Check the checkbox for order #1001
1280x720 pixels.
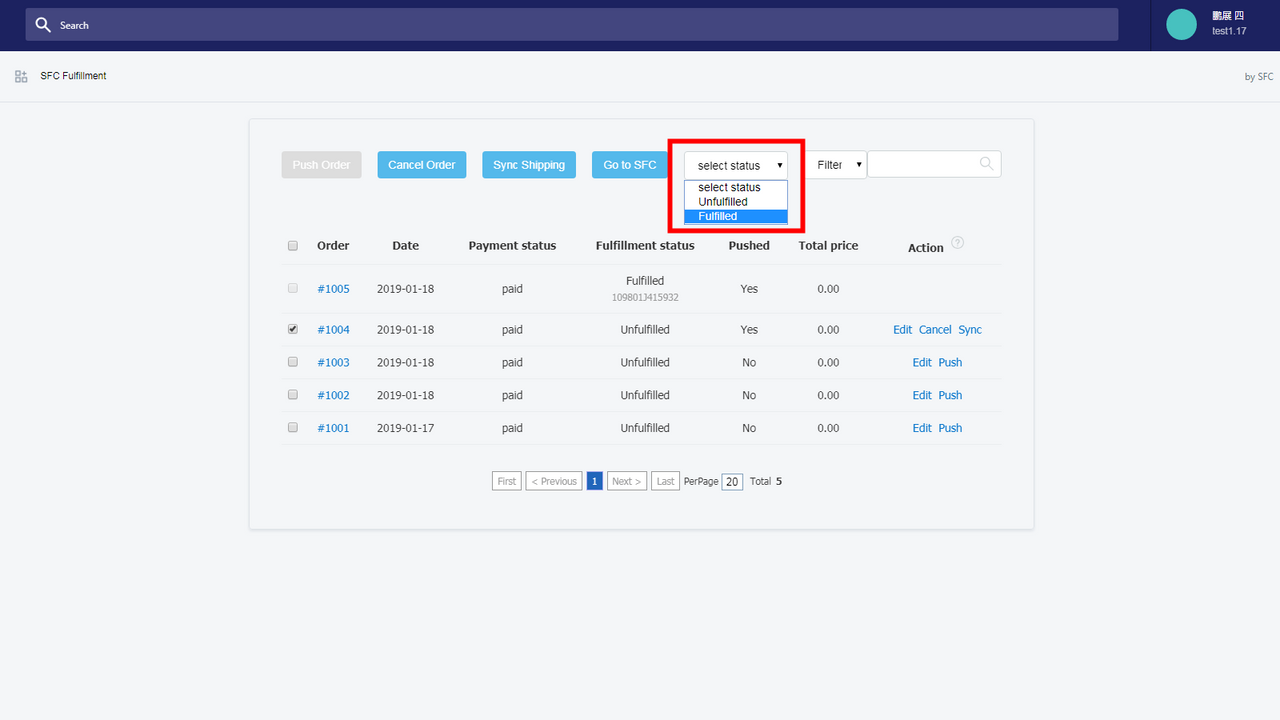(293, 428)
